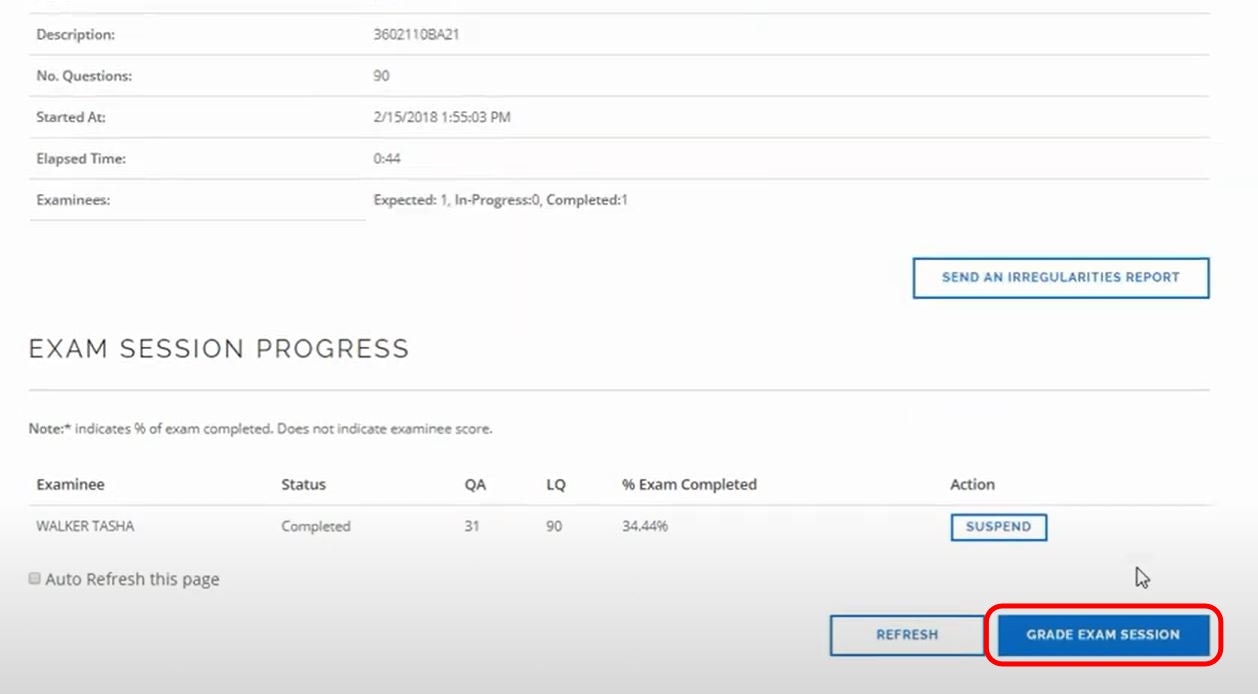Click the Started At timestamp value
The image size is (1258, 694).
[441, 117]
